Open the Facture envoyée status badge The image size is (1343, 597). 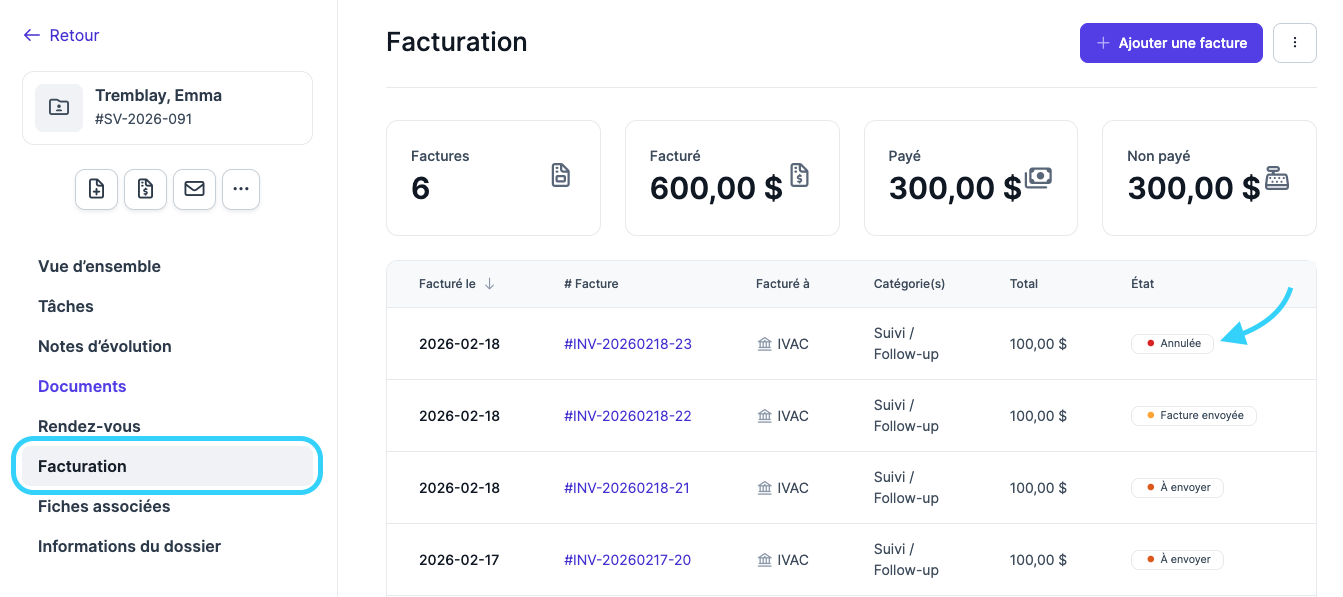1193,415
